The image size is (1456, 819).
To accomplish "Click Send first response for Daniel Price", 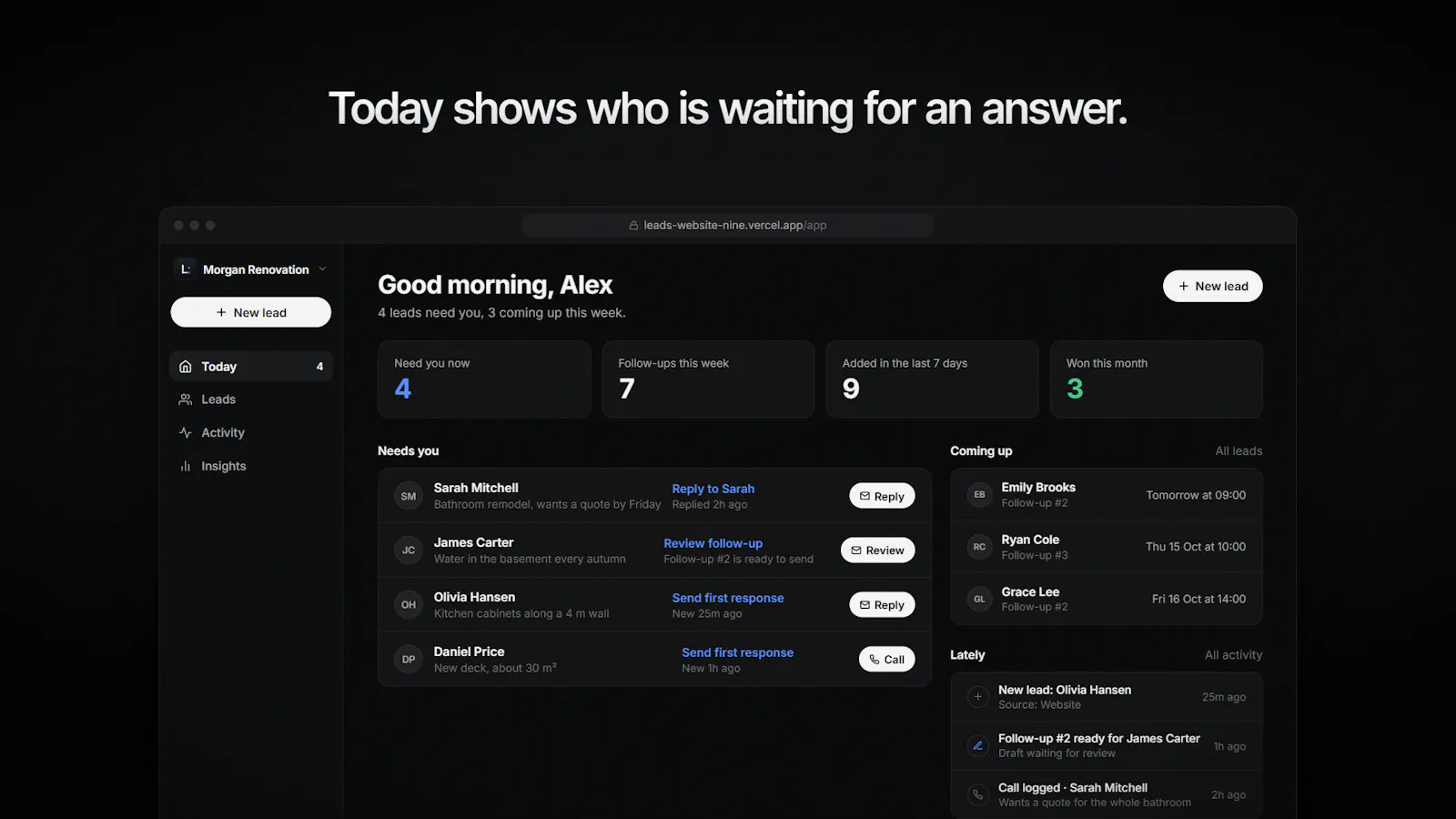I will coord(738,652).
